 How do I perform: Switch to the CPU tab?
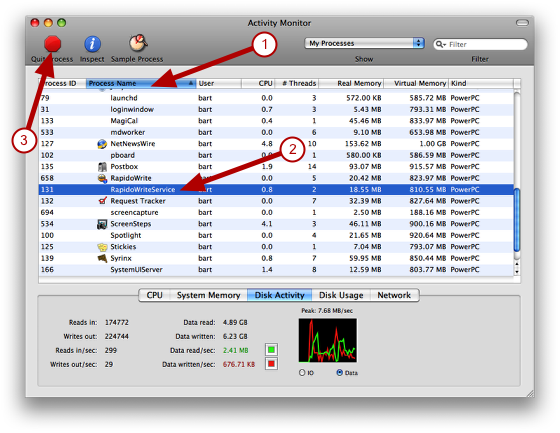pyautogui.click(x=154, y=295)
